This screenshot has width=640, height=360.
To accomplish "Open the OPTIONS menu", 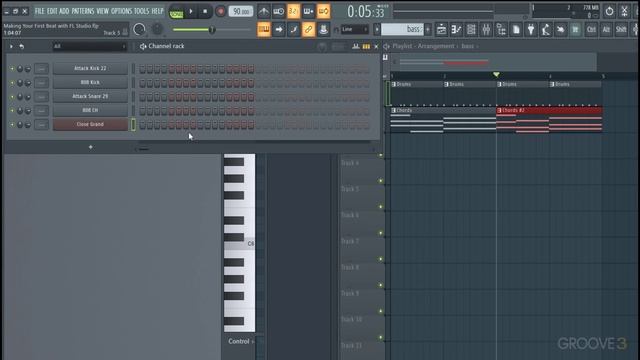I will pos(122,11).
